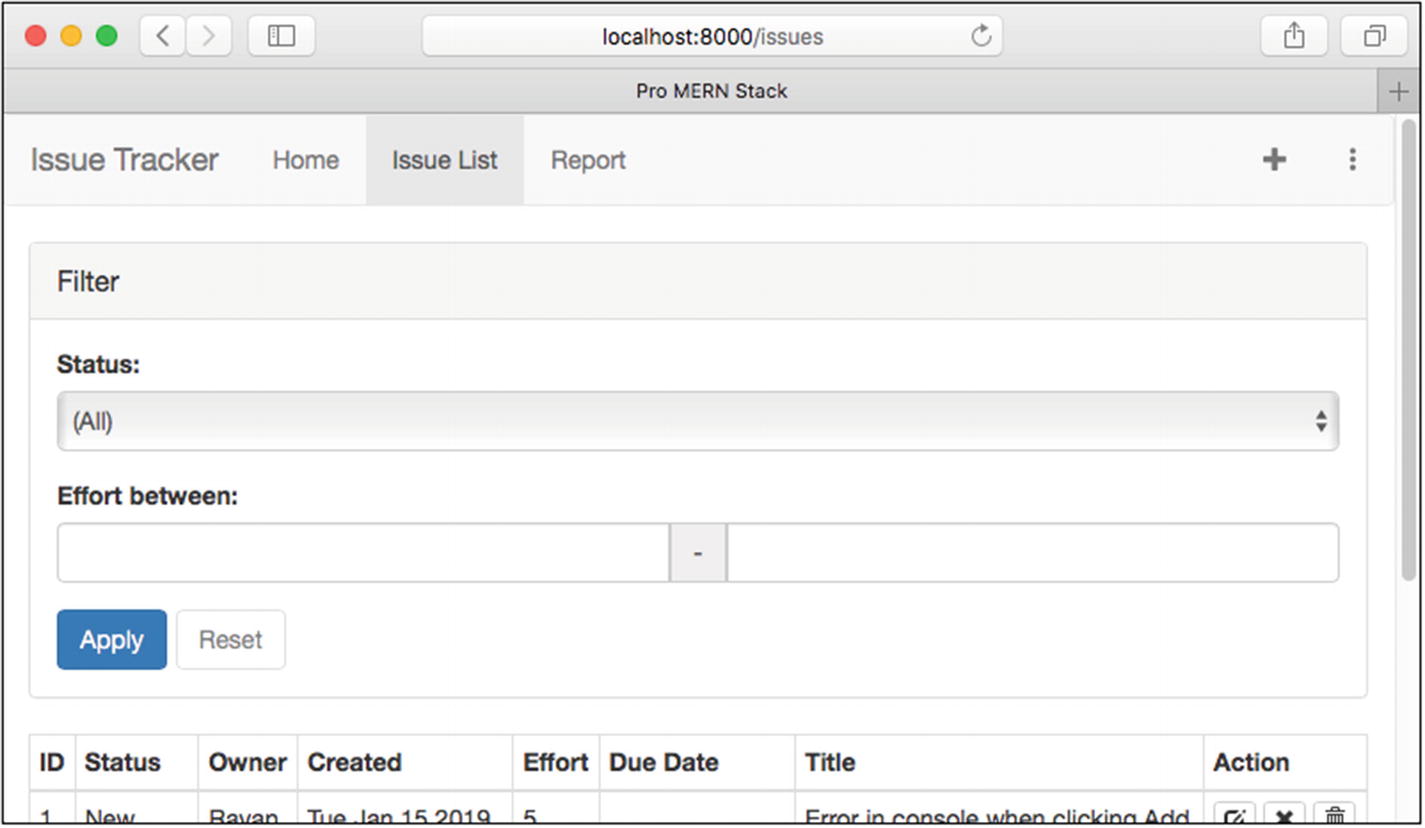Click the plus icon to create issue

(x=1274, y=160)
